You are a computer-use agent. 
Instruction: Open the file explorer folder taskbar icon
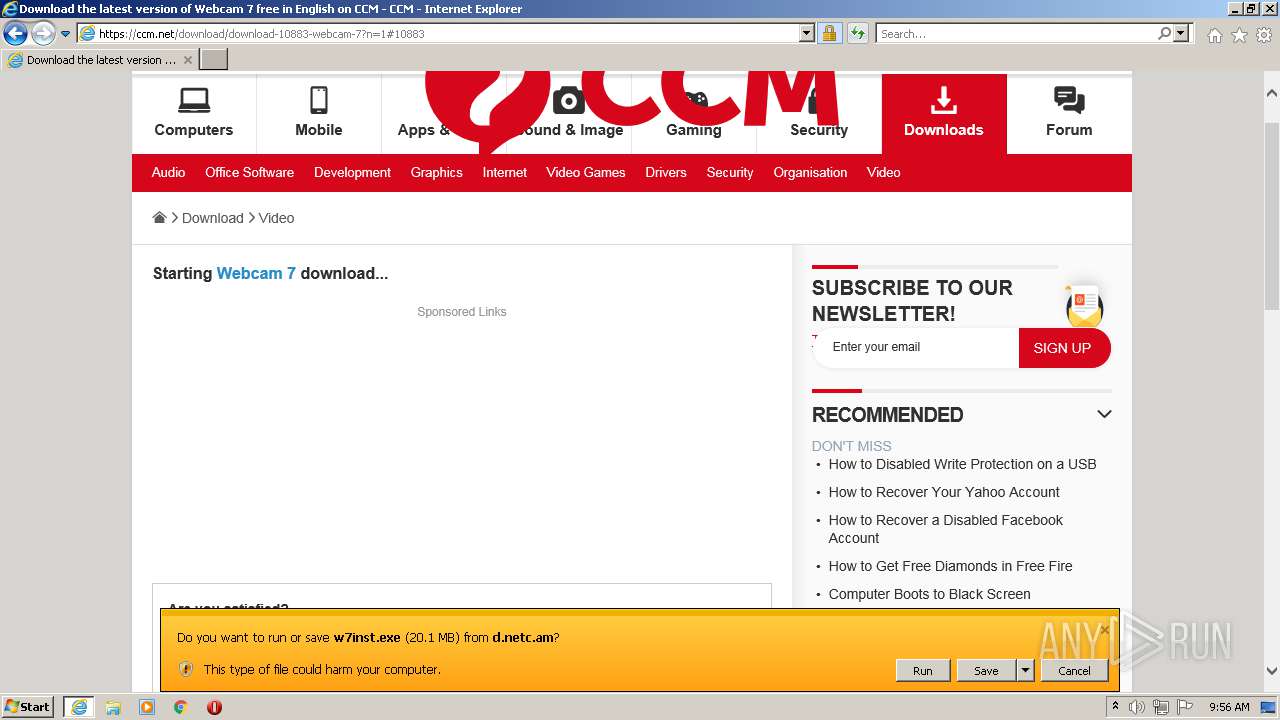tap(113, 707)
